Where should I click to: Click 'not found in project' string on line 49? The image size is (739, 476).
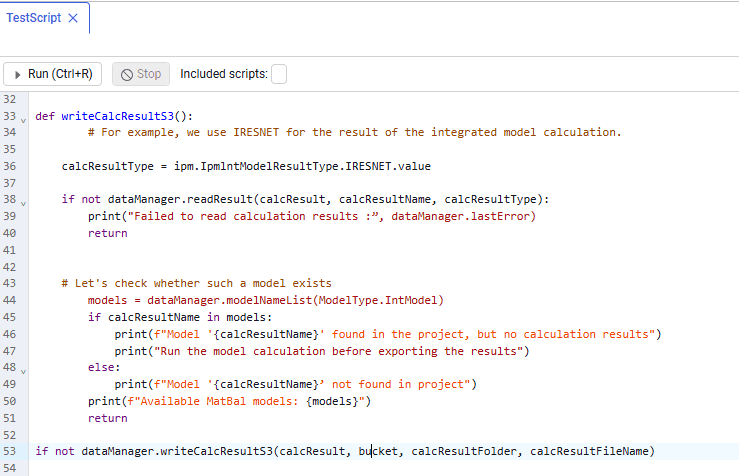398,384
